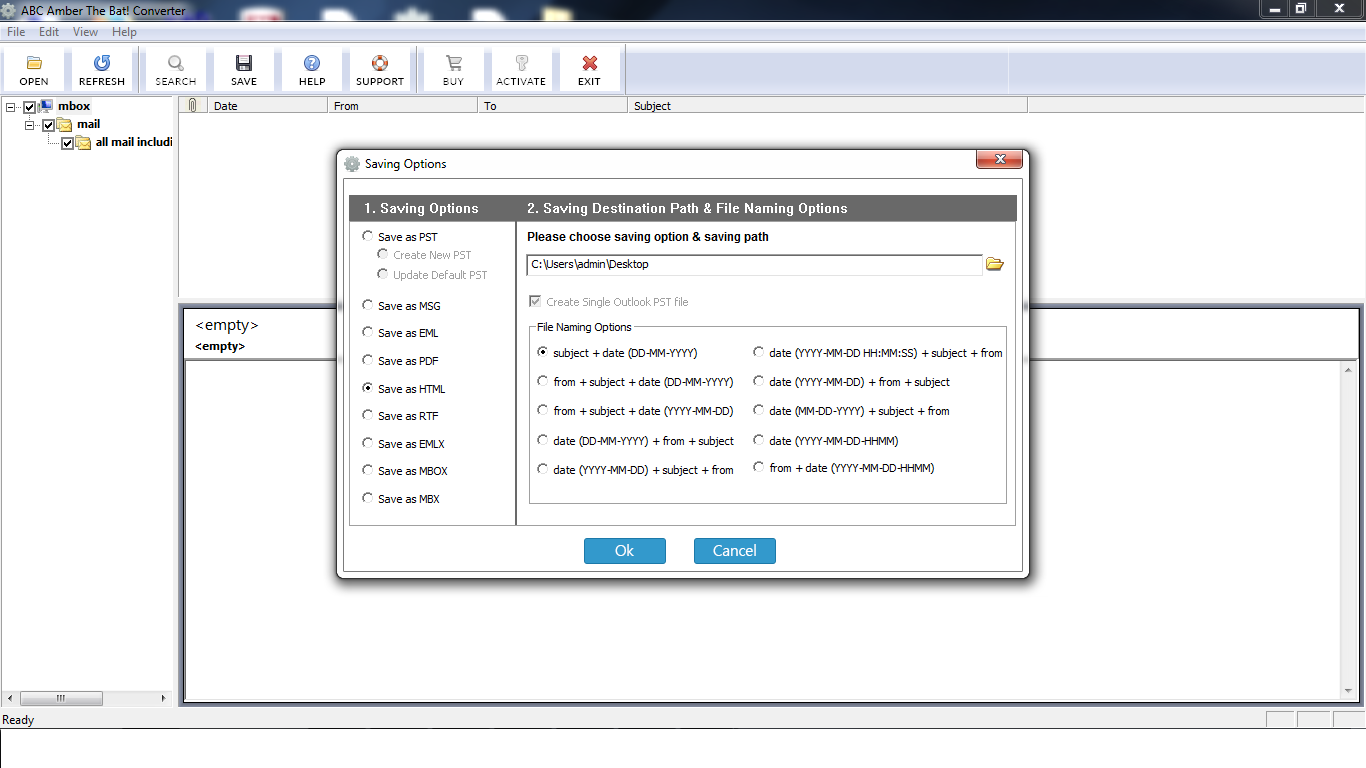1366x768 pixels.
Task: Click the Saving Options gear icon
Action: [x=352, y=164]
